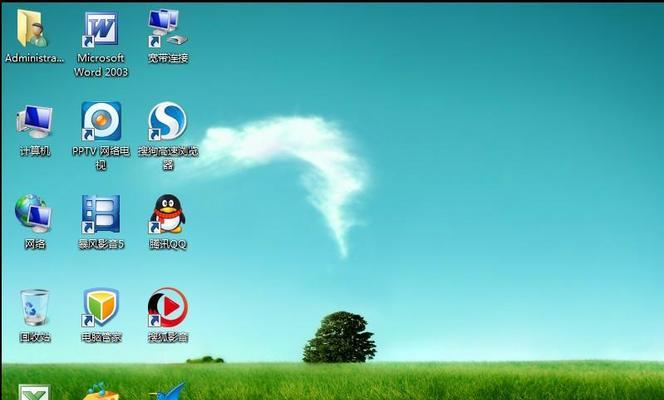664x400 pixels.
Task: Open the Sogou high-speed browser shortcut
Action: 168,121
